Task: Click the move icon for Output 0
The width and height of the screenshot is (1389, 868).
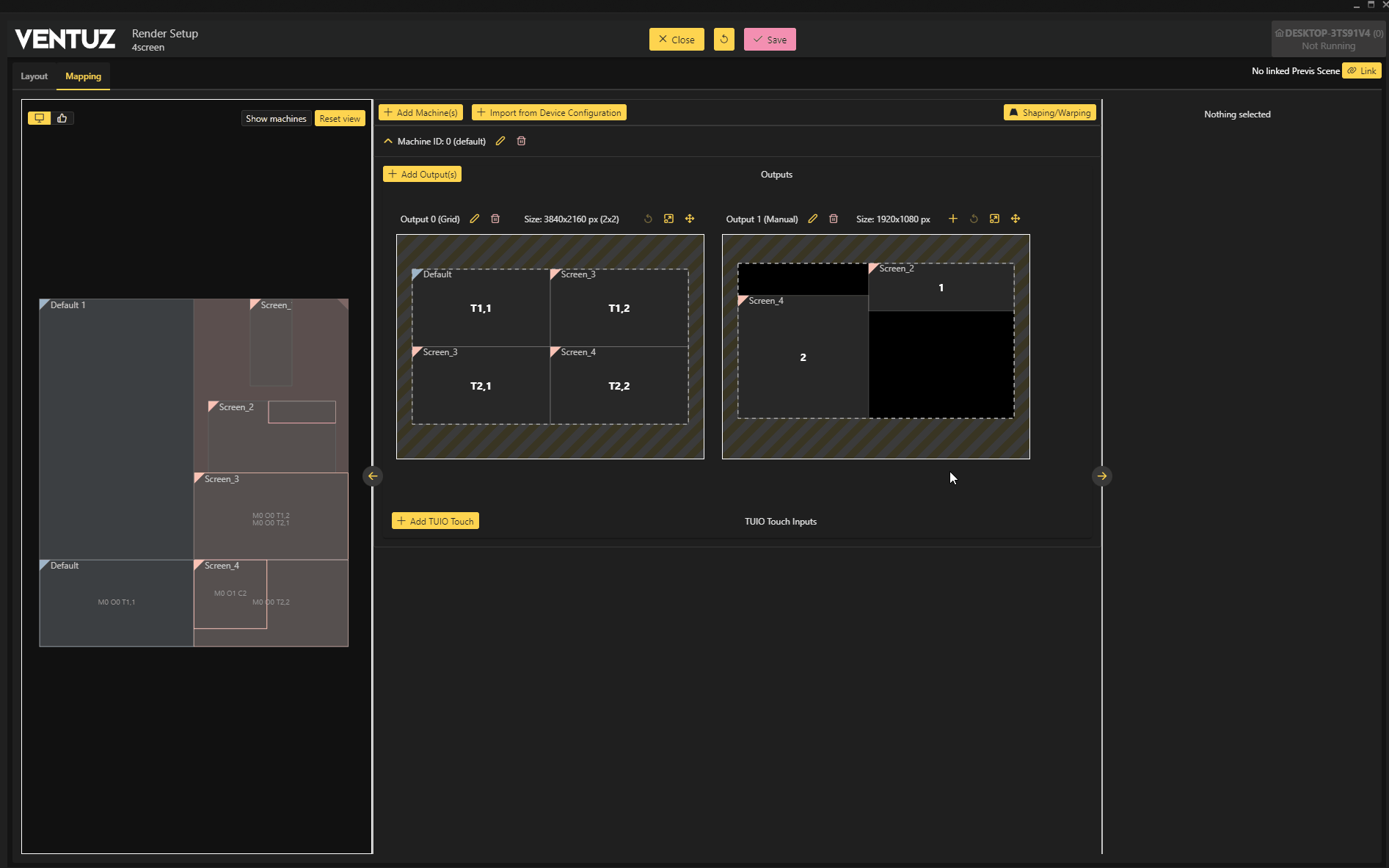Action: pos(690,219)
